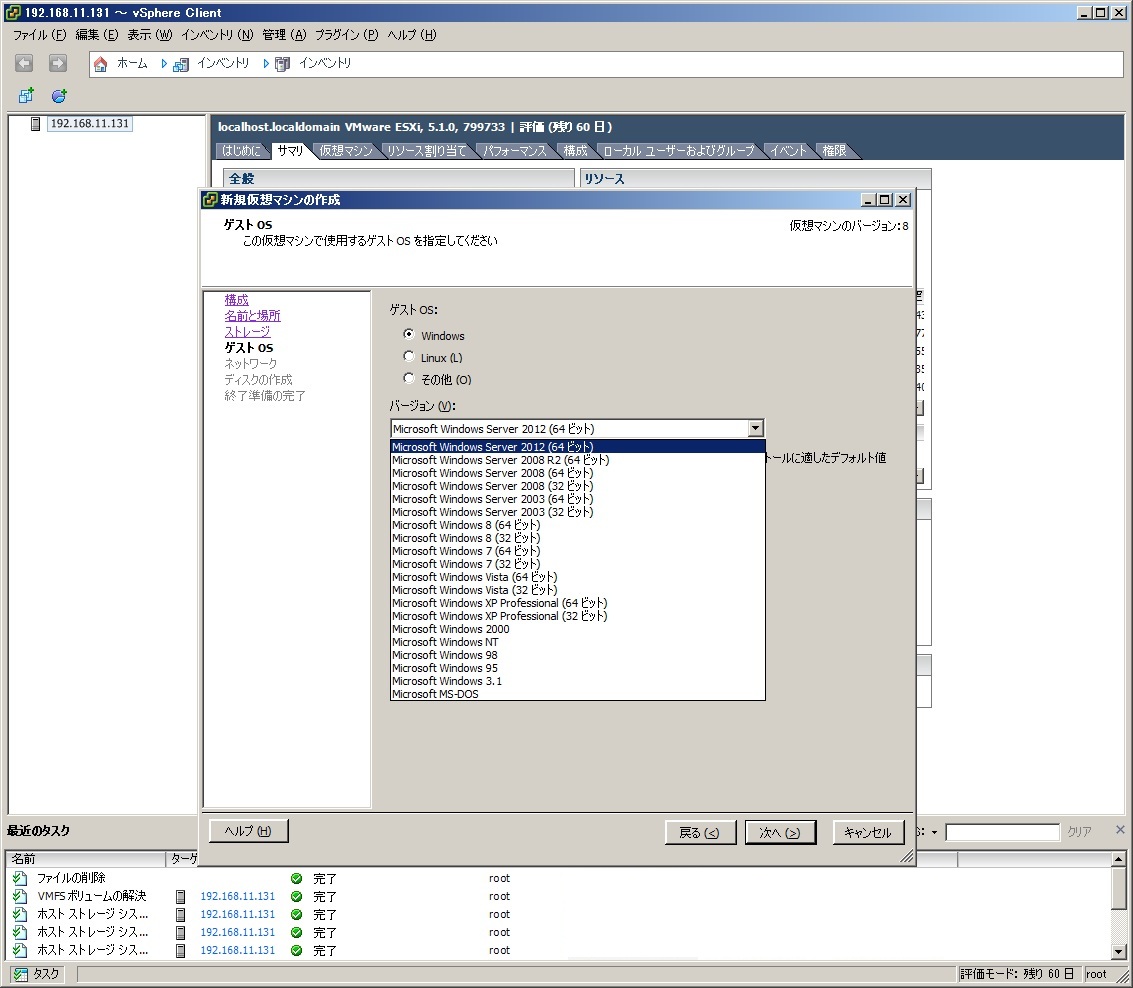
Task: Open the 表示 (W) menu
Action: coord(150,35)
